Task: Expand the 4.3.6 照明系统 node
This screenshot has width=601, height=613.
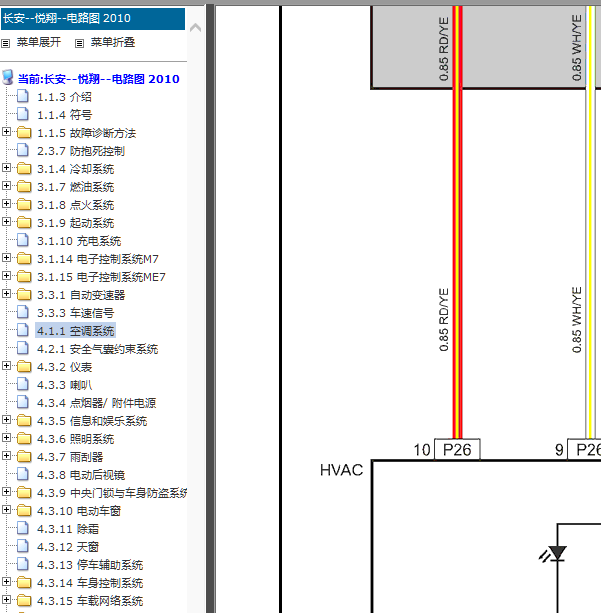Action: coord(8,439)
